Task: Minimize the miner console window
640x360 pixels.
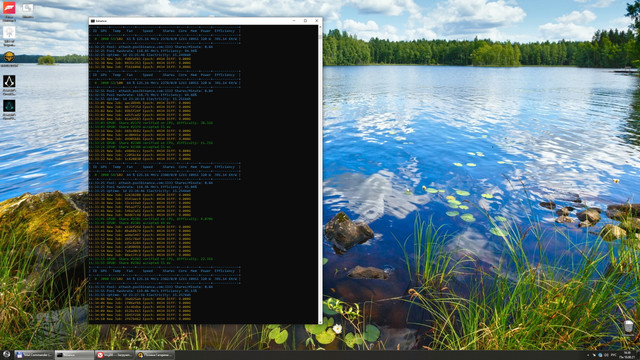Action: [294, 20]
